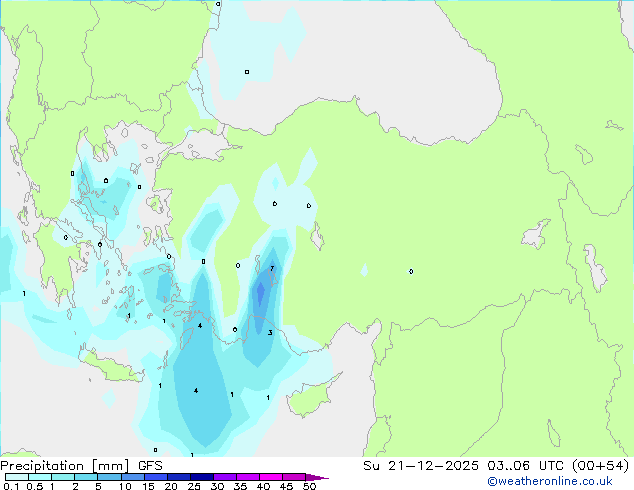
Task: Select the 15–20 mm legend swatch
Action: tap(155, 477)
